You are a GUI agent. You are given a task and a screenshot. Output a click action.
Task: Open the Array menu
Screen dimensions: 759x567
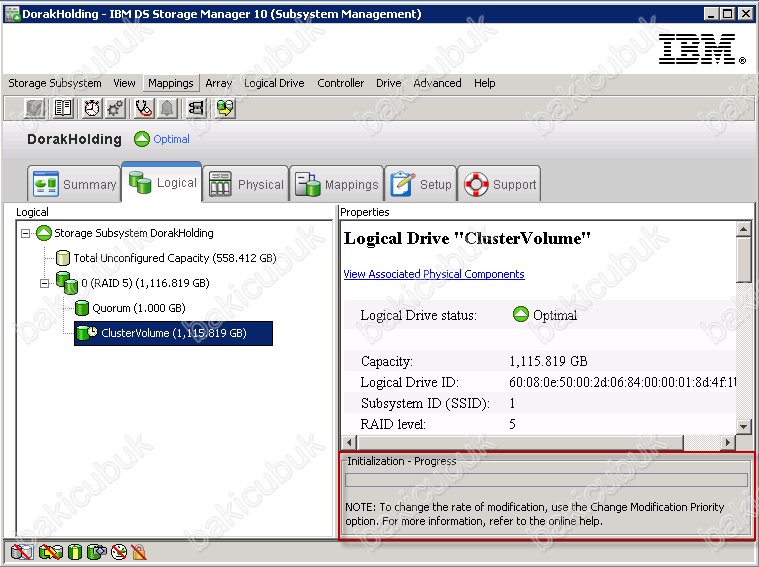[x=219, y=83]
